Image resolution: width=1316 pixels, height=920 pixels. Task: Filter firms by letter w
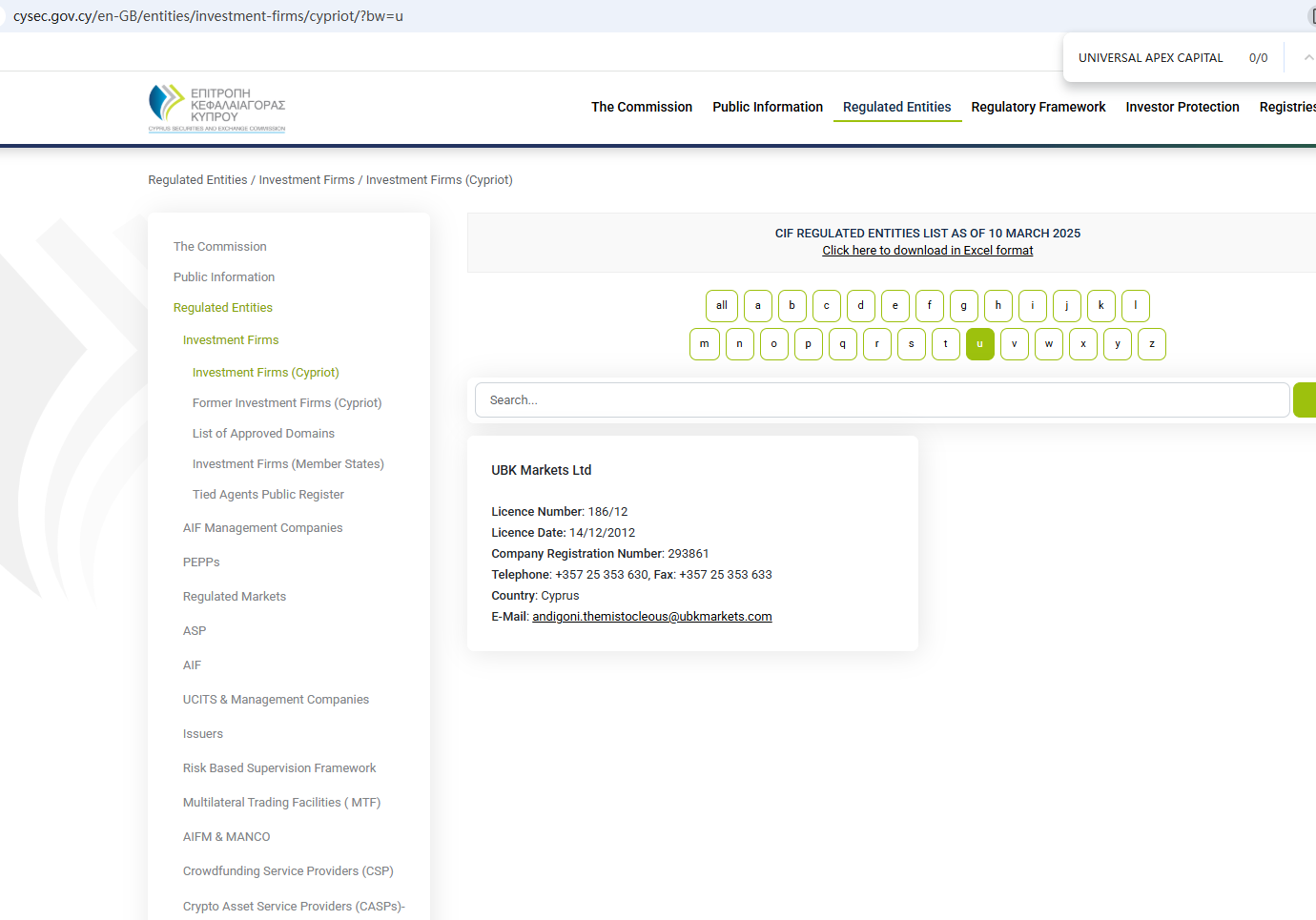[x=1049, y=344]
